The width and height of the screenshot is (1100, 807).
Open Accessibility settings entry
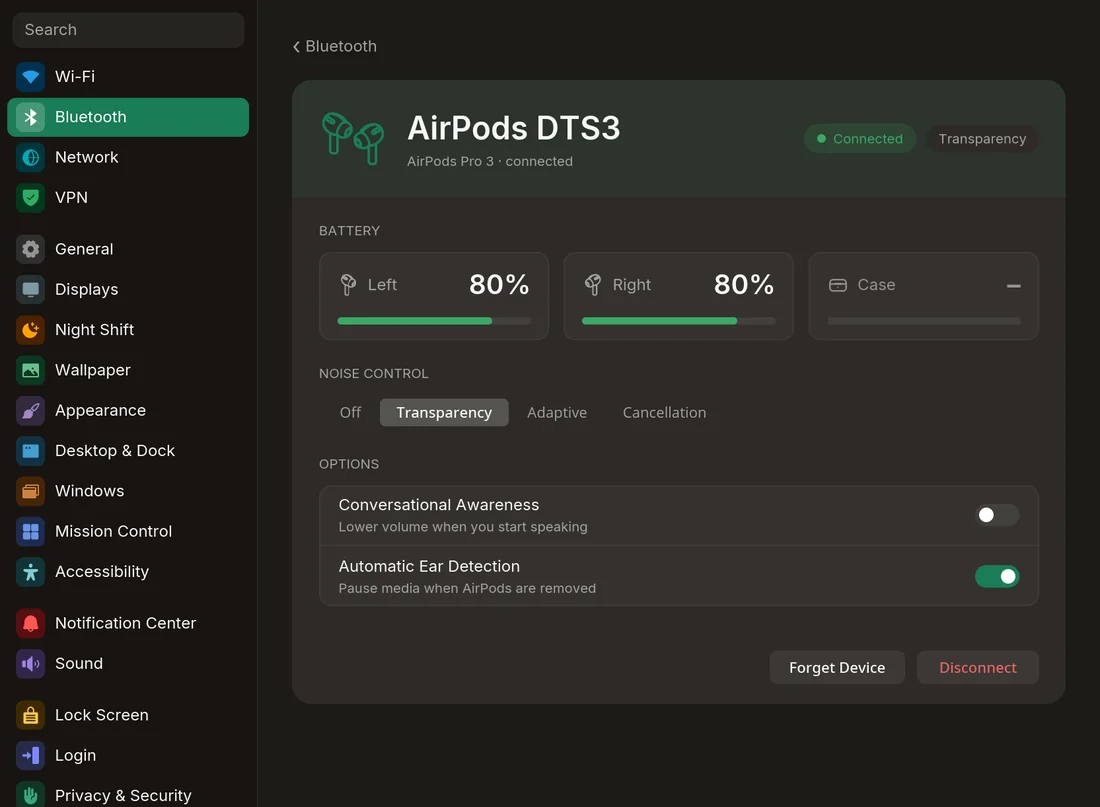(x=128, y=572)
